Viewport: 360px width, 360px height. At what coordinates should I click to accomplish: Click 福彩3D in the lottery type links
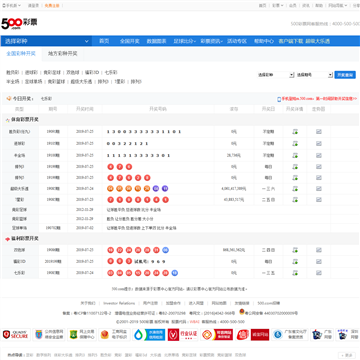tap(92, 72)
